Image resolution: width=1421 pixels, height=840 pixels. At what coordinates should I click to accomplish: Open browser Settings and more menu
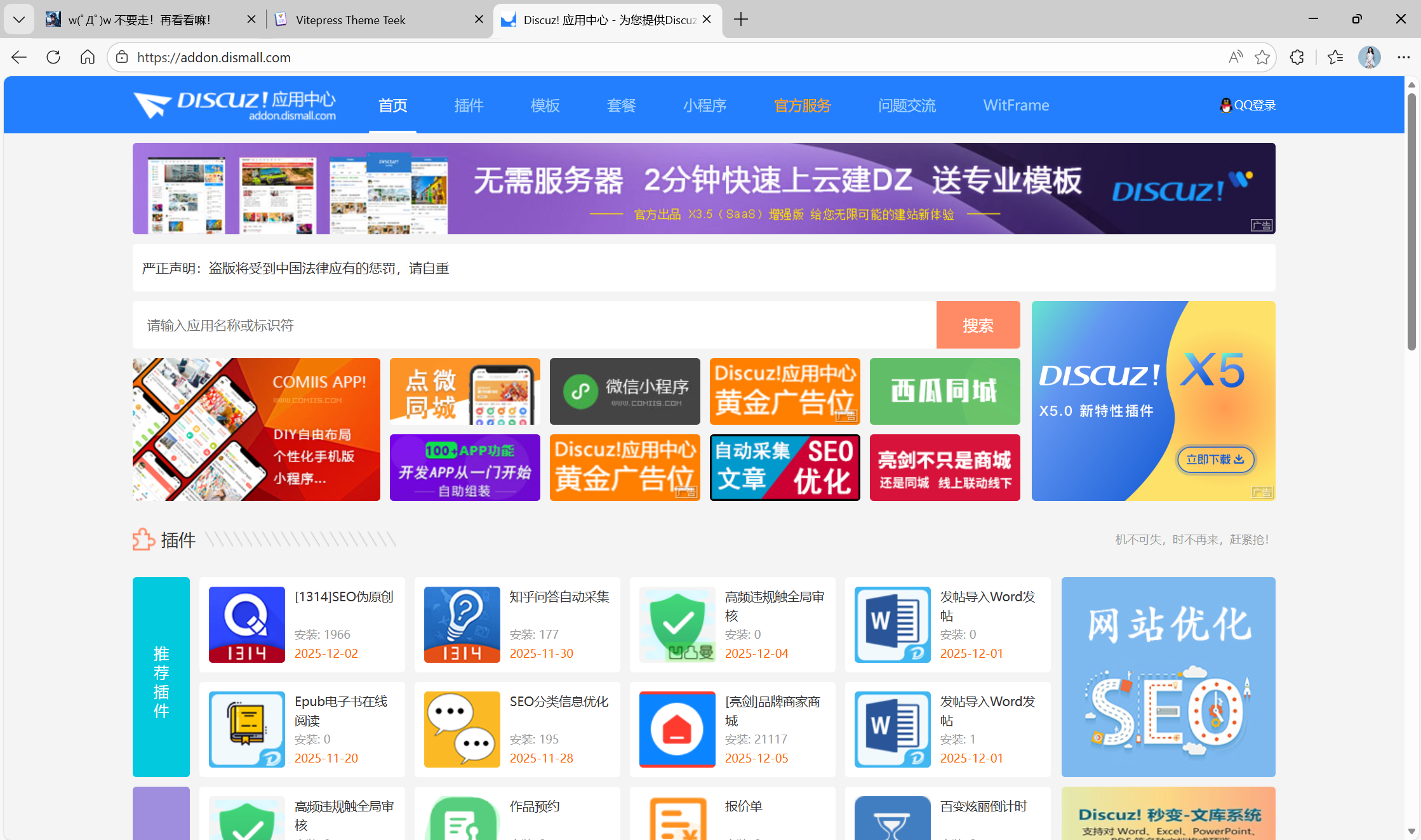[1403, 57]
